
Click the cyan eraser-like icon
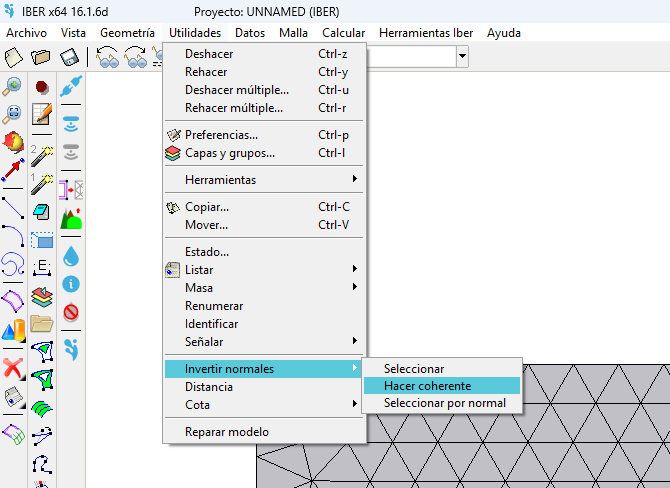point(42,212)
